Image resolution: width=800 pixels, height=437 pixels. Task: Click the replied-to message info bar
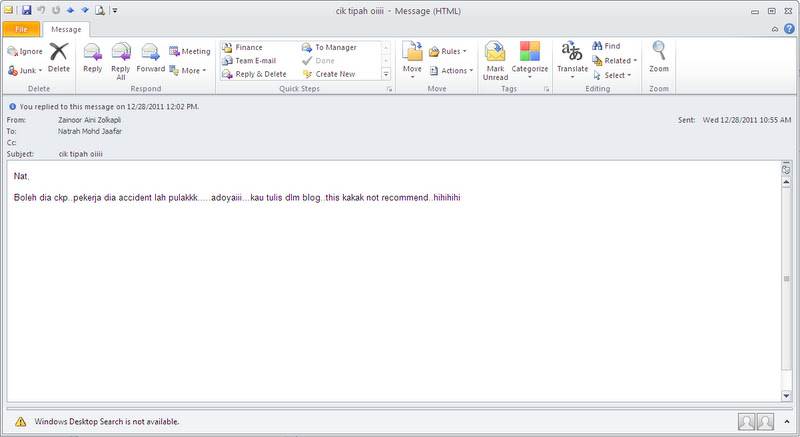tap(104, 107)
